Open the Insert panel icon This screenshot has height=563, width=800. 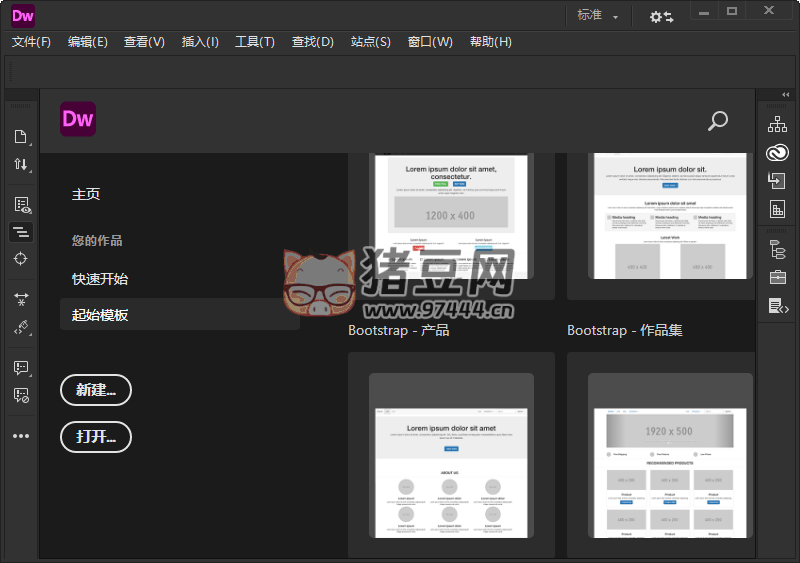777,181
